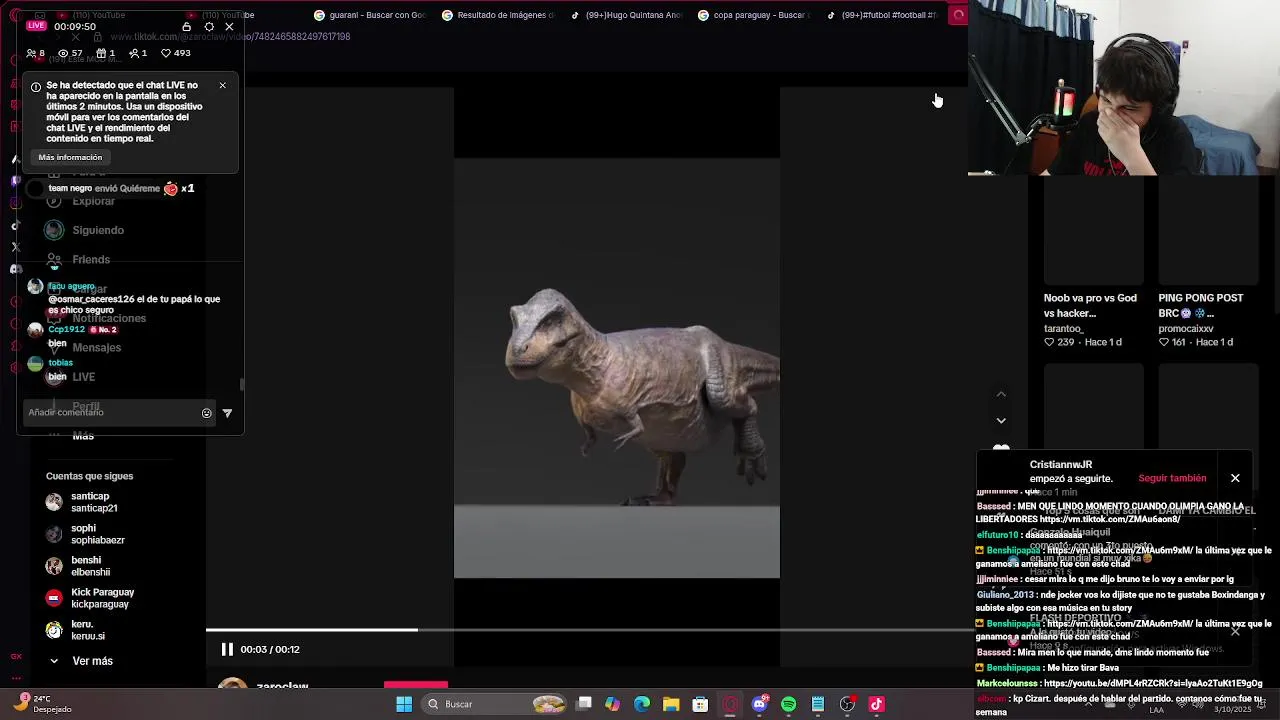Click the viewers eye count 57
Image resolution: width=1280 pixels, height=720 pixels.
(70, 53)
